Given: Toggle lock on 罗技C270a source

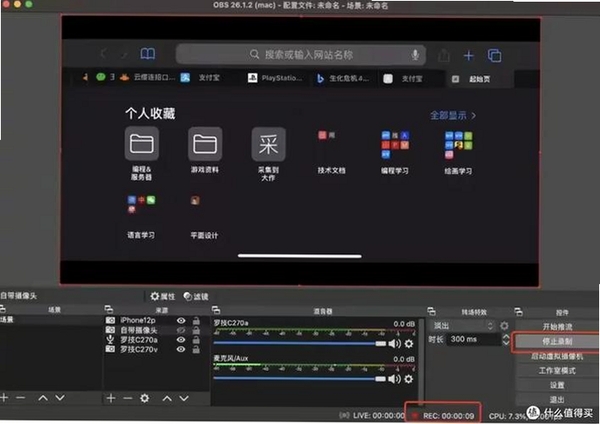Looking at the screenshot, I should (196, 339).
